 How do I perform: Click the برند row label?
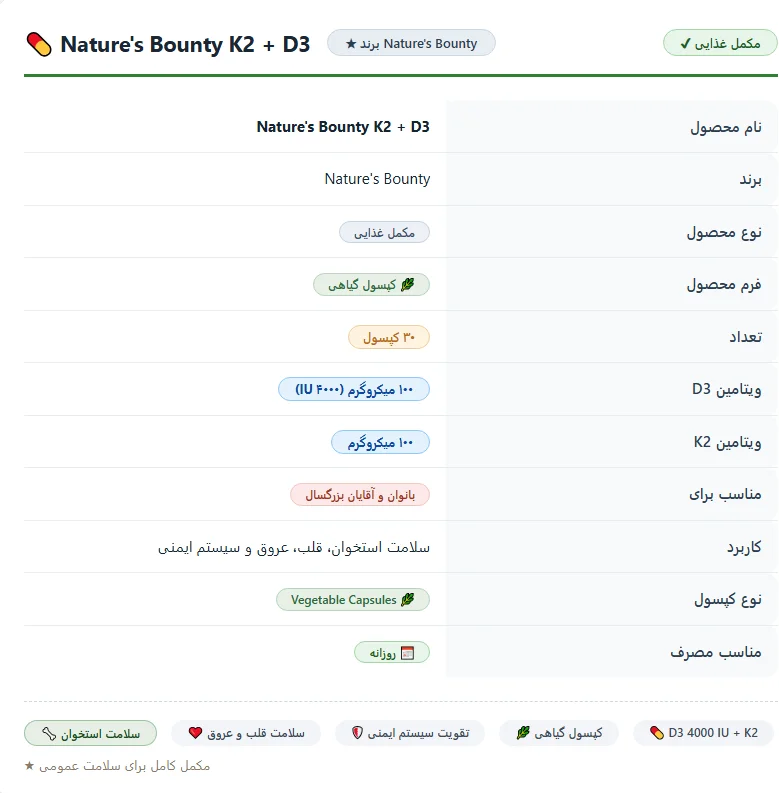pyautogui.click(x=751, y=180)
